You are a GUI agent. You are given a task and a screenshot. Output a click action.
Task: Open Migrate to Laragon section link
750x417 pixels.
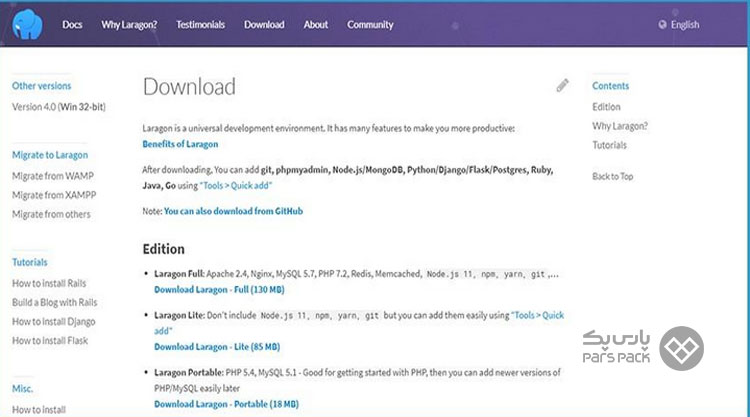coord(50,155)
